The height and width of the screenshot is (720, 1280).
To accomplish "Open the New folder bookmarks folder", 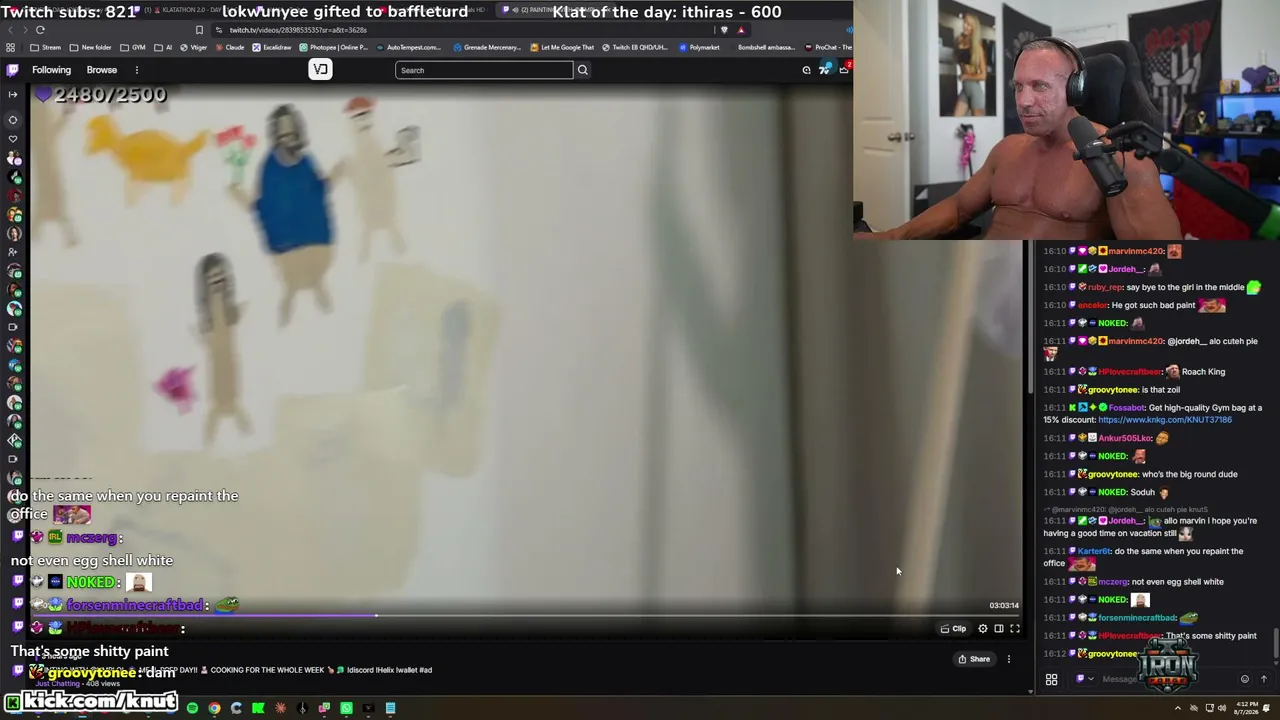I will [91, 47].
